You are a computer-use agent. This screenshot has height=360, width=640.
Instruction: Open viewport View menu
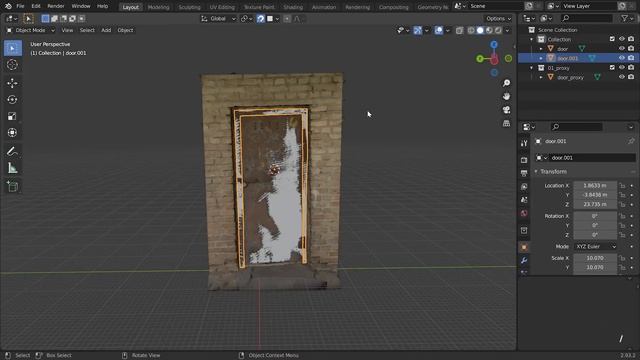[67, 30]
